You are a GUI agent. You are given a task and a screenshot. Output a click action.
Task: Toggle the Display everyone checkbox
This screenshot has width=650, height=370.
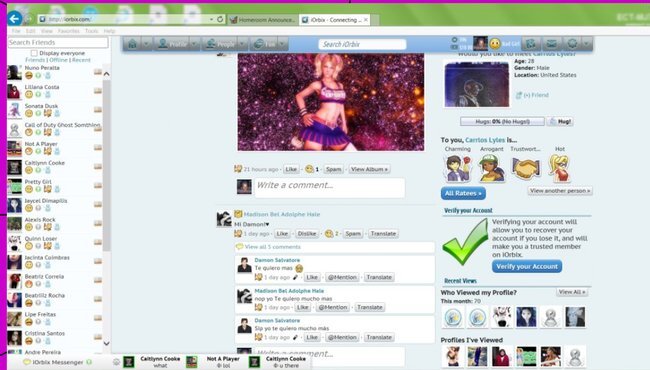click(x=34, y=53)
